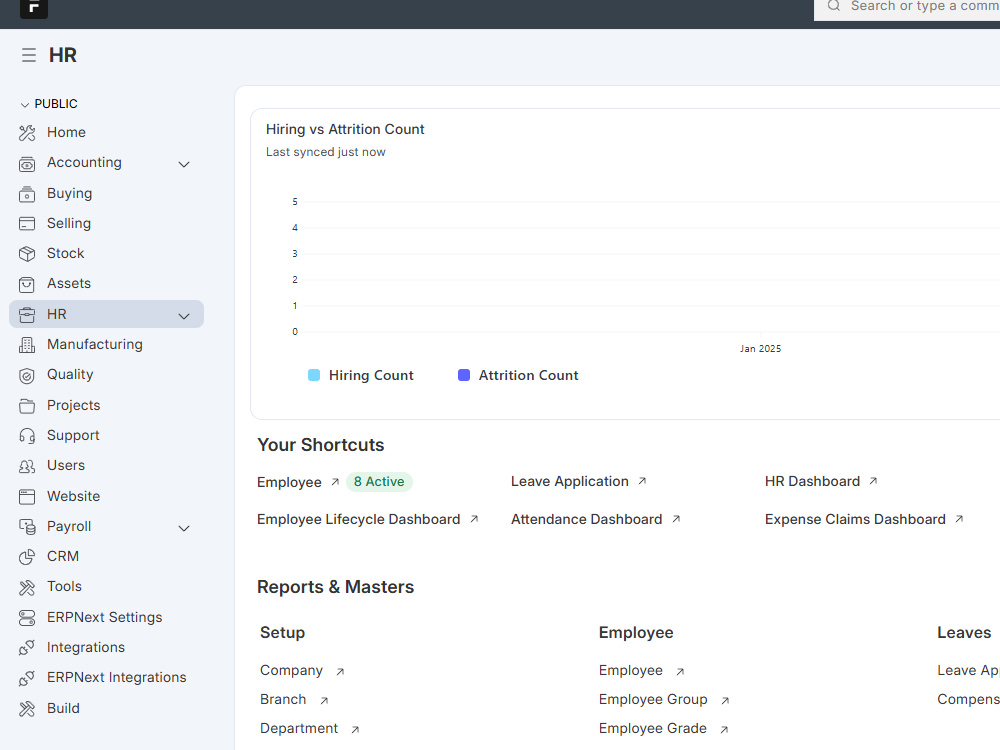Screen dimensions: 1000x750
Task: Click the Quality shield icon
Action: coord(27,376)
